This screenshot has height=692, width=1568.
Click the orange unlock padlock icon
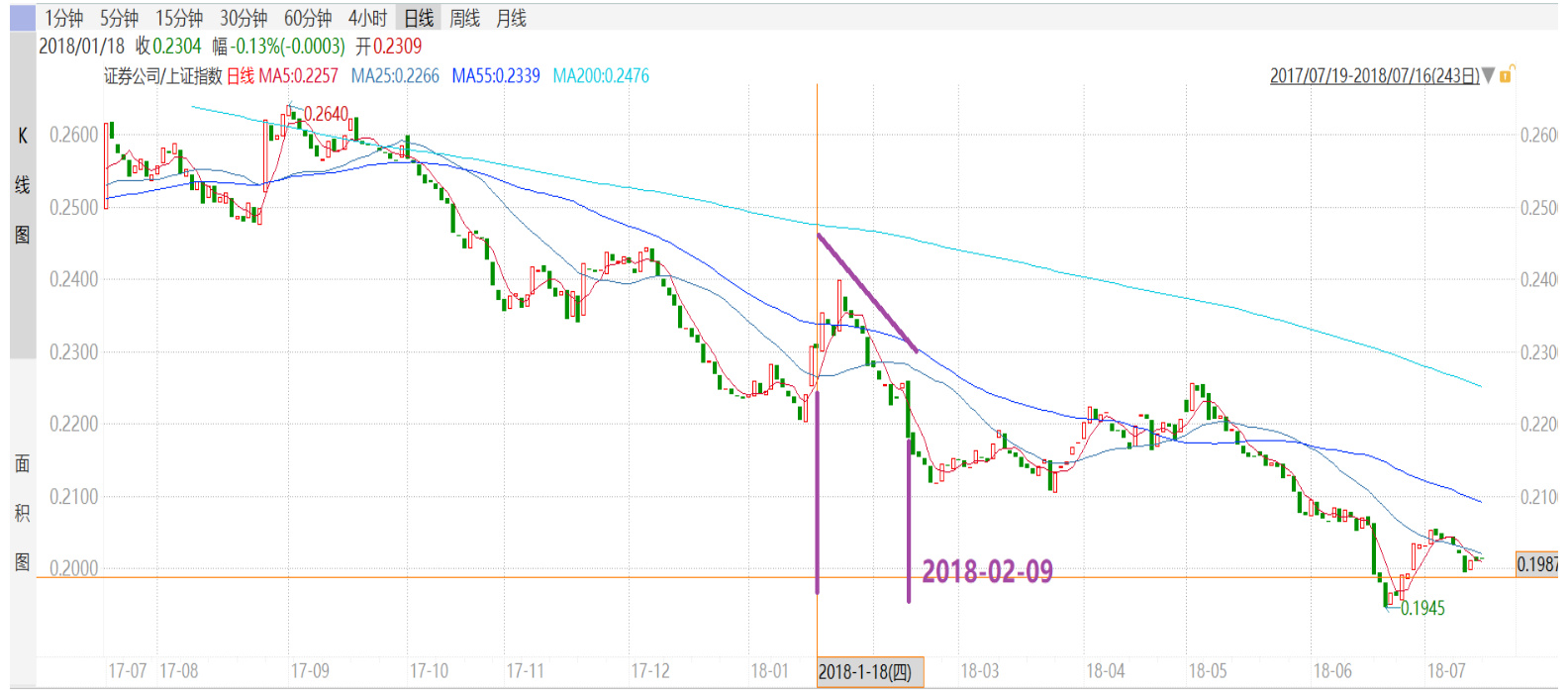point(1507,74)
